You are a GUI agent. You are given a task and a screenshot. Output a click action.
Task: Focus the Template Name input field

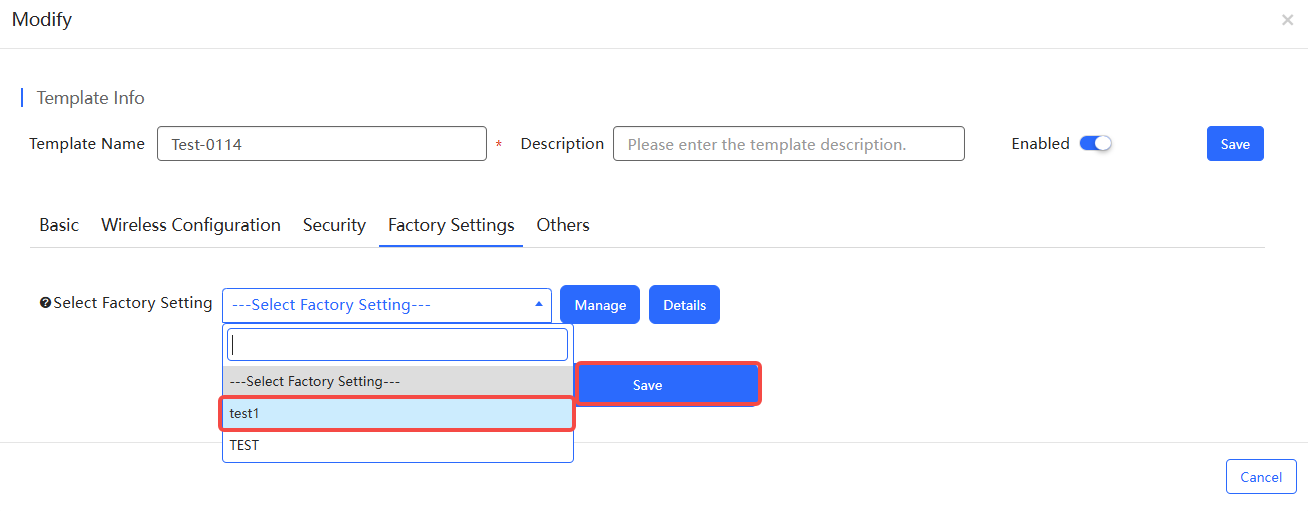pyautogui.click(x=322, y=144)
